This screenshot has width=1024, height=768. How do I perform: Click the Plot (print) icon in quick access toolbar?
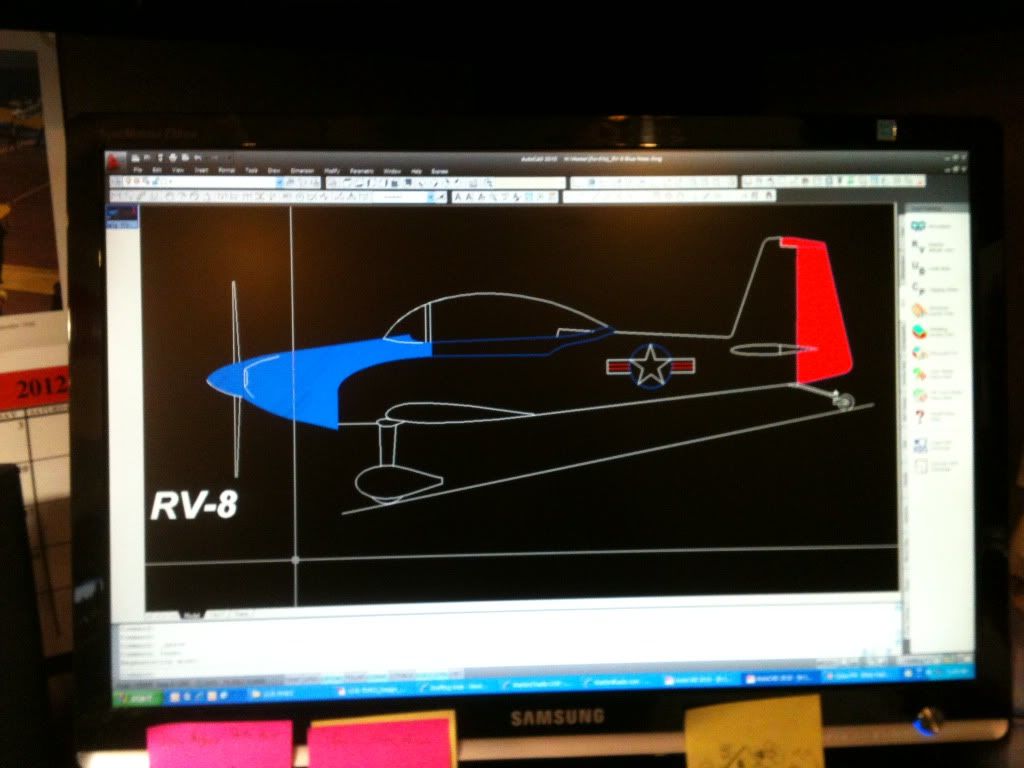tap(173, 158)
